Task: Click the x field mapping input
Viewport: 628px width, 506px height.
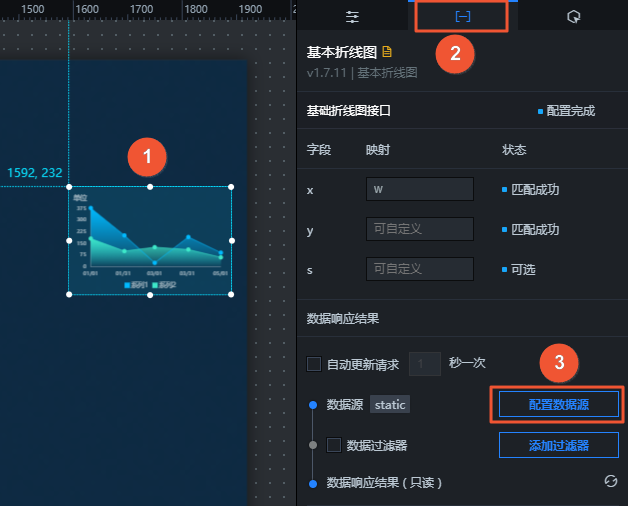Action: [x=420, y=189]
